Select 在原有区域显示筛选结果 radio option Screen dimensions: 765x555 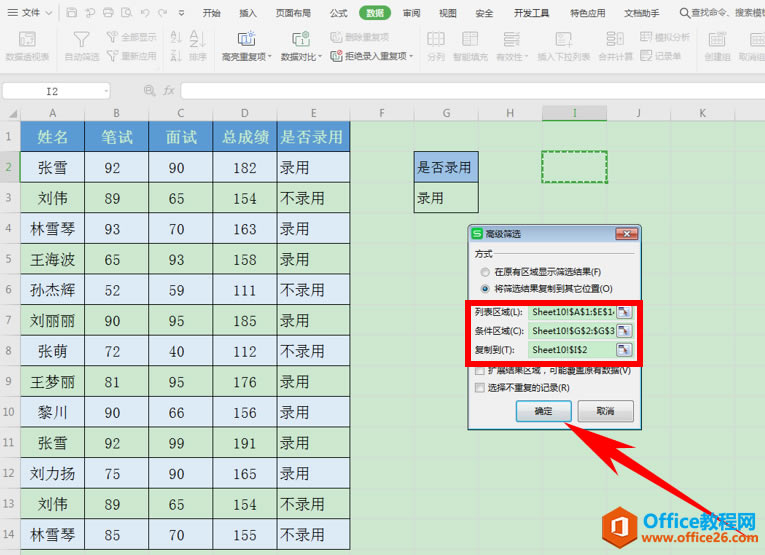pyautogui.click(x=485, y=272)
